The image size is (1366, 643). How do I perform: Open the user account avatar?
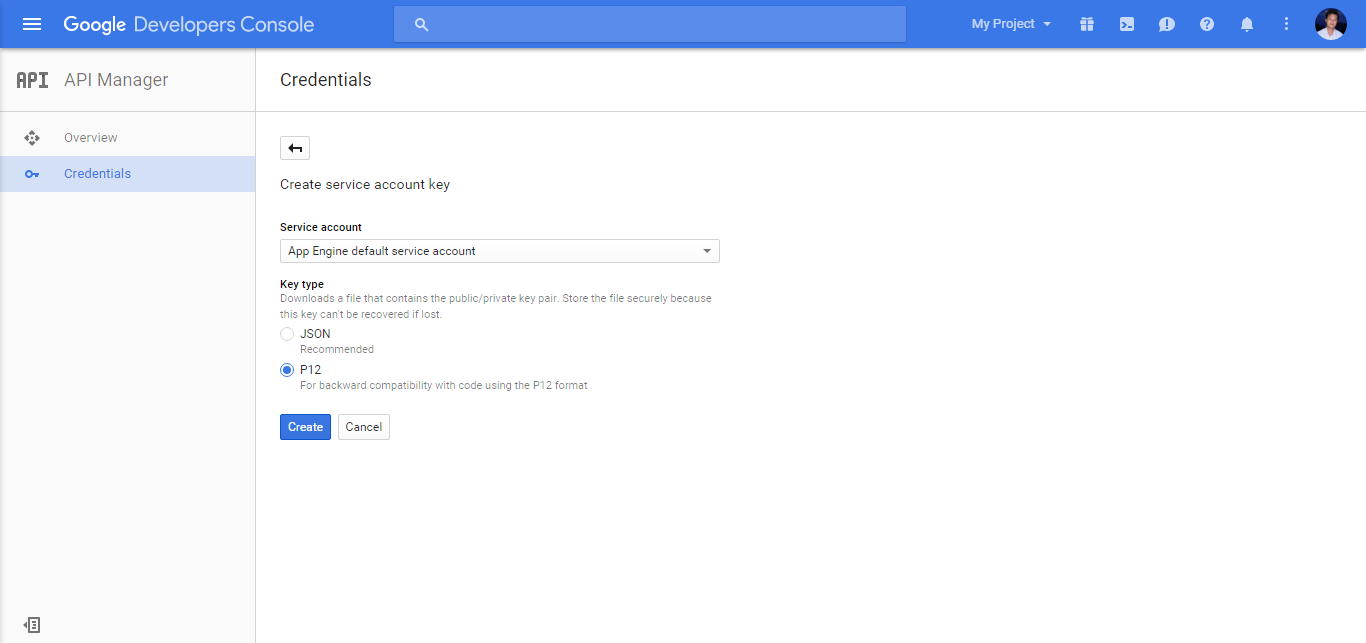1331,24
